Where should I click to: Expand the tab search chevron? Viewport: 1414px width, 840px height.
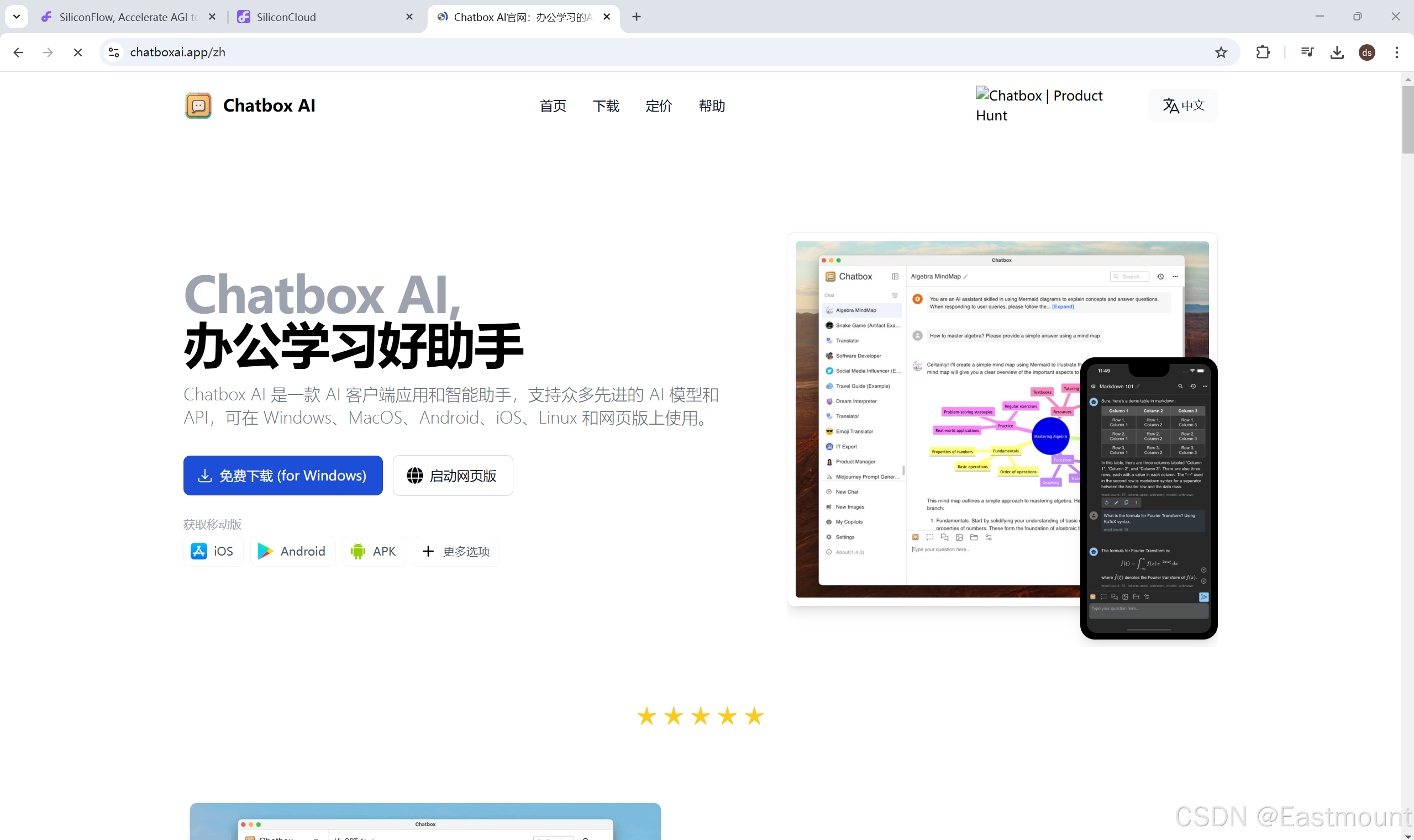(17, 17)
